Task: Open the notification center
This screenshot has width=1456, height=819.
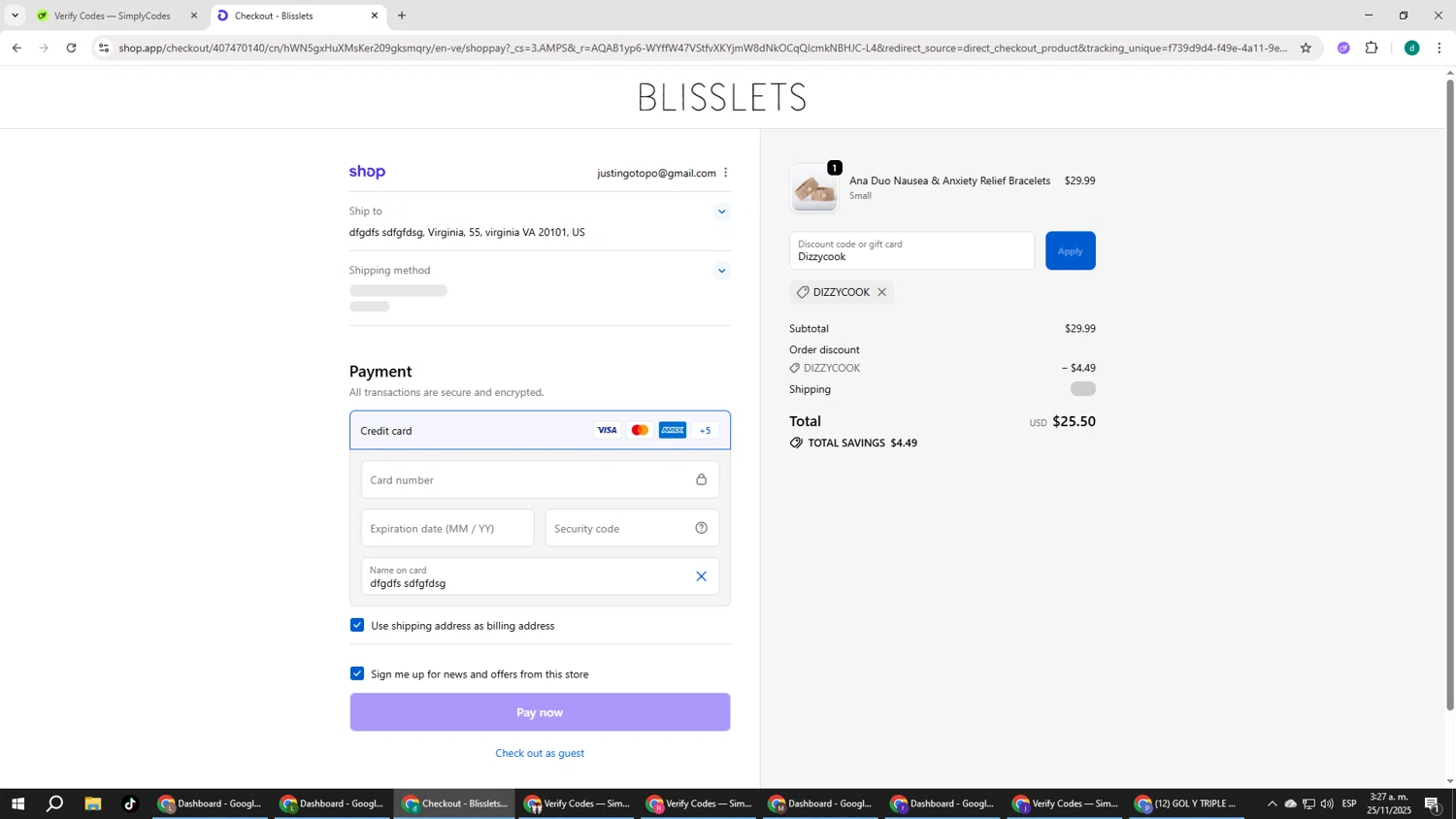Action: pos(1433,803)
